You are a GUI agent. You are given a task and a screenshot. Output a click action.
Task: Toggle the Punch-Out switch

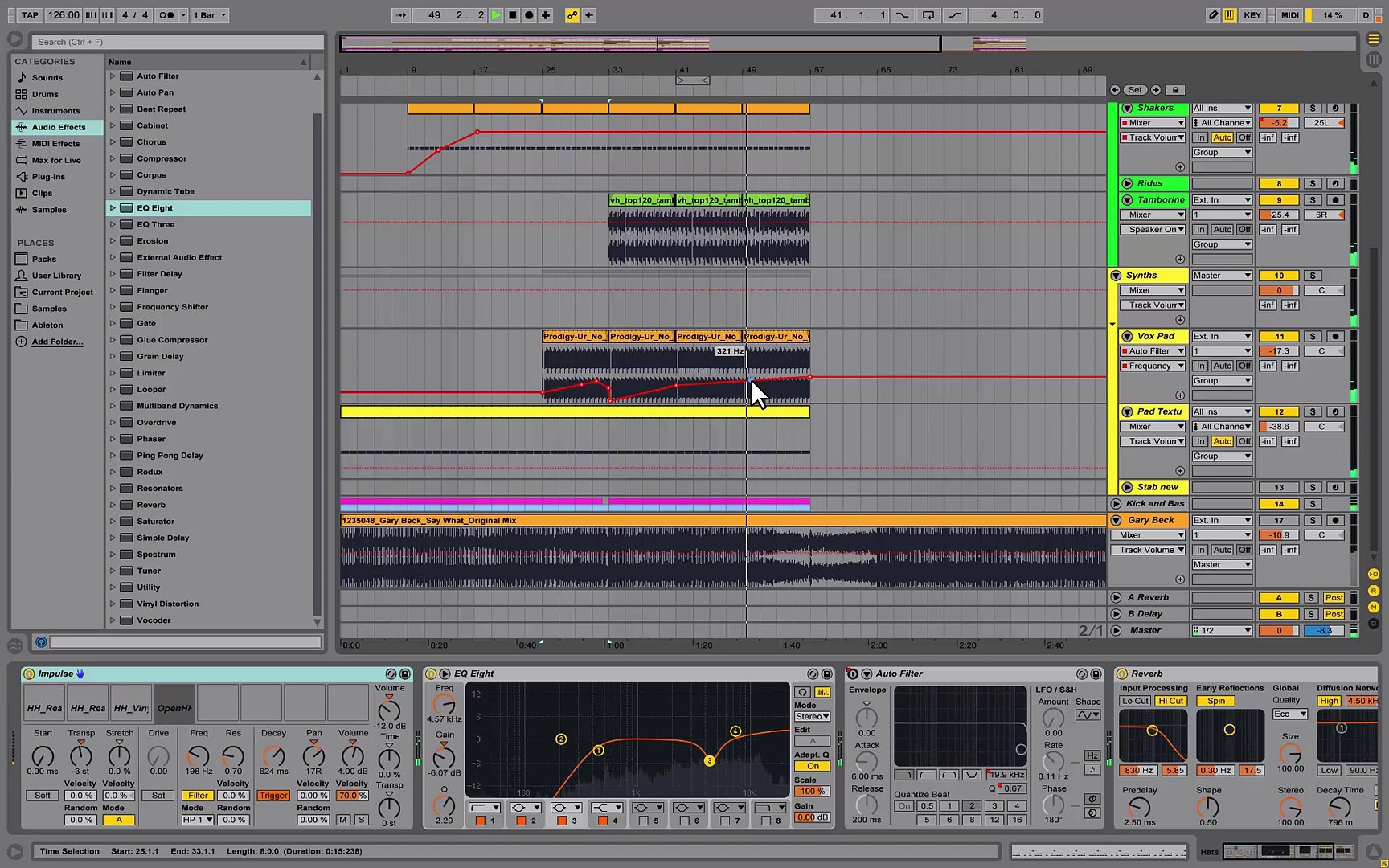954,15
